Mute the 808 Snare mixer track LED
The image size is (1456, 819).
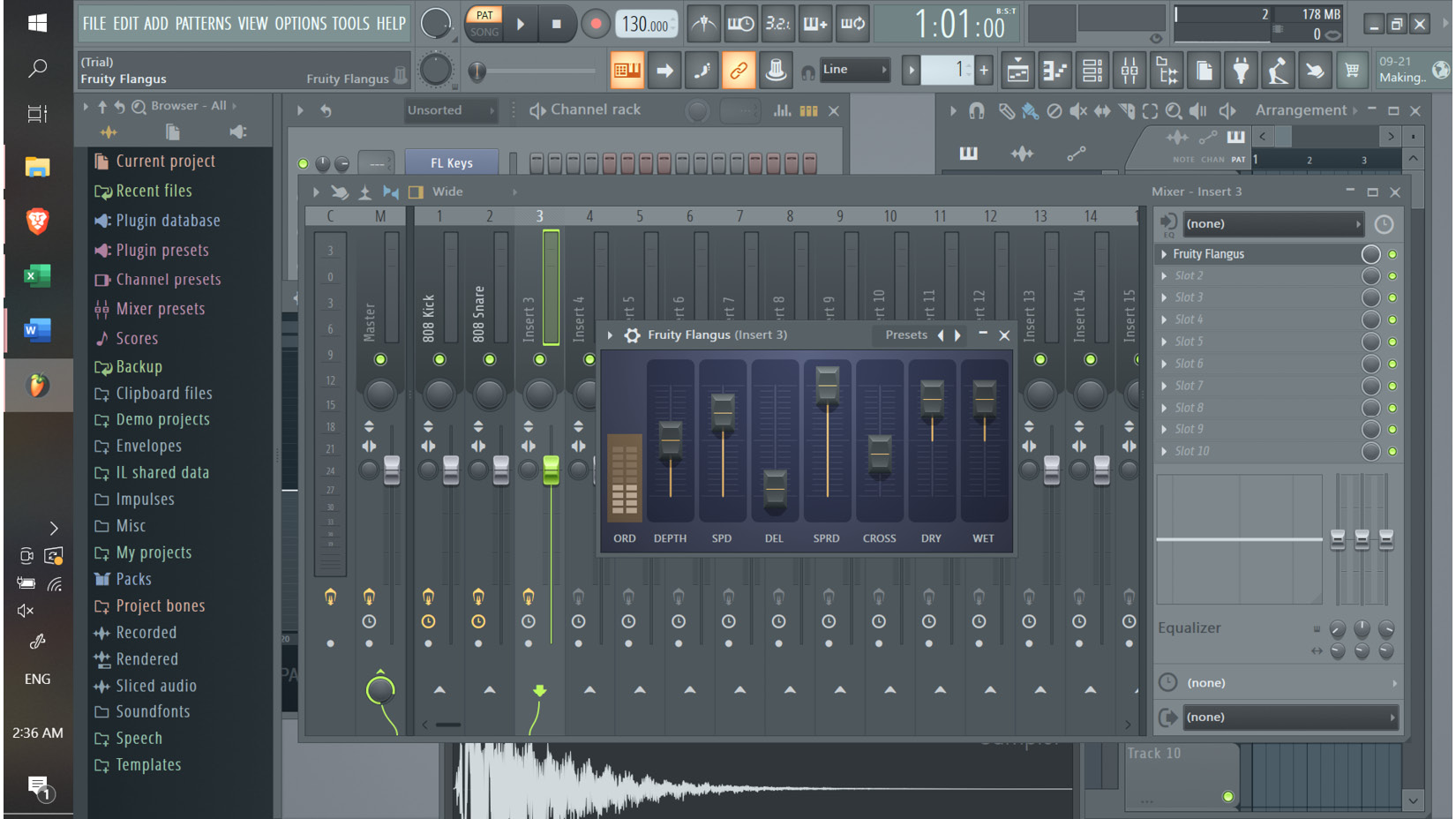tap(490, 359)
